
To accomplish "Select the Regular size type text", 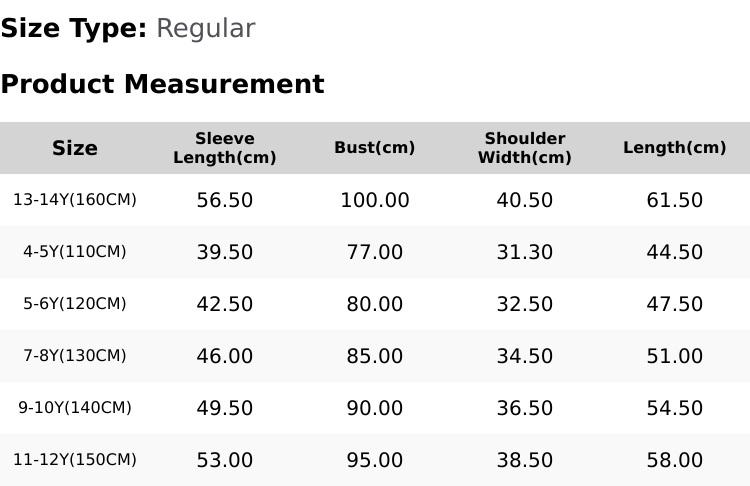I will point(206,29).
